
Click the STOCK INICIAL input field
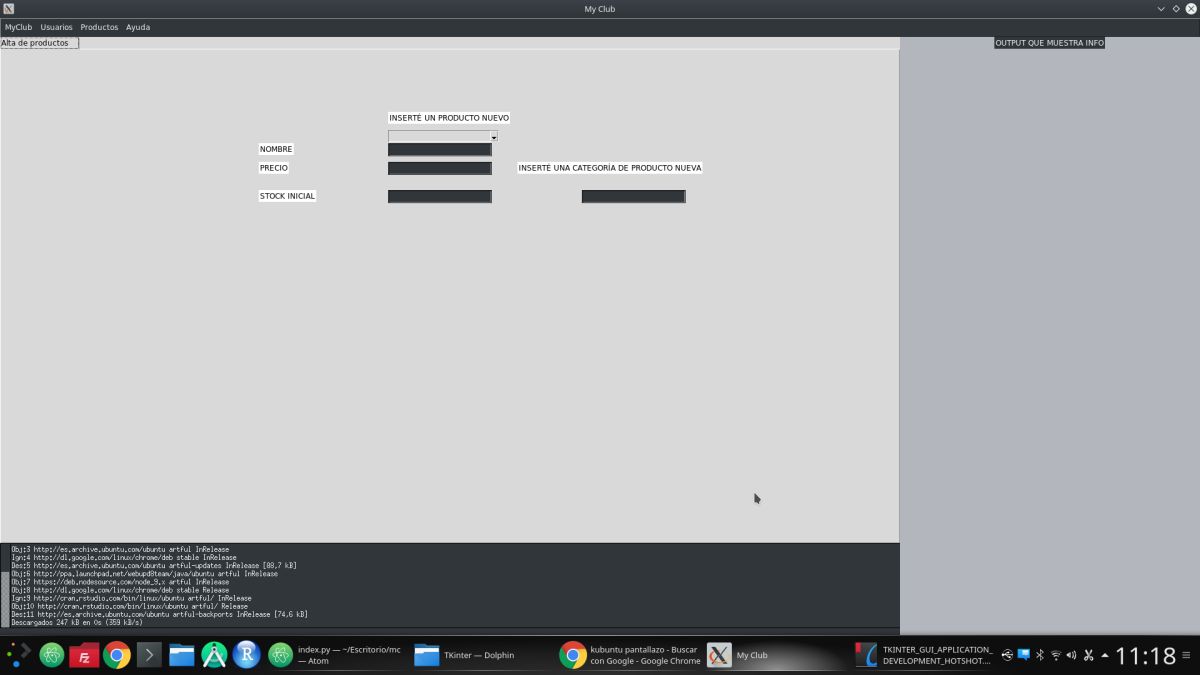point(440,196)
